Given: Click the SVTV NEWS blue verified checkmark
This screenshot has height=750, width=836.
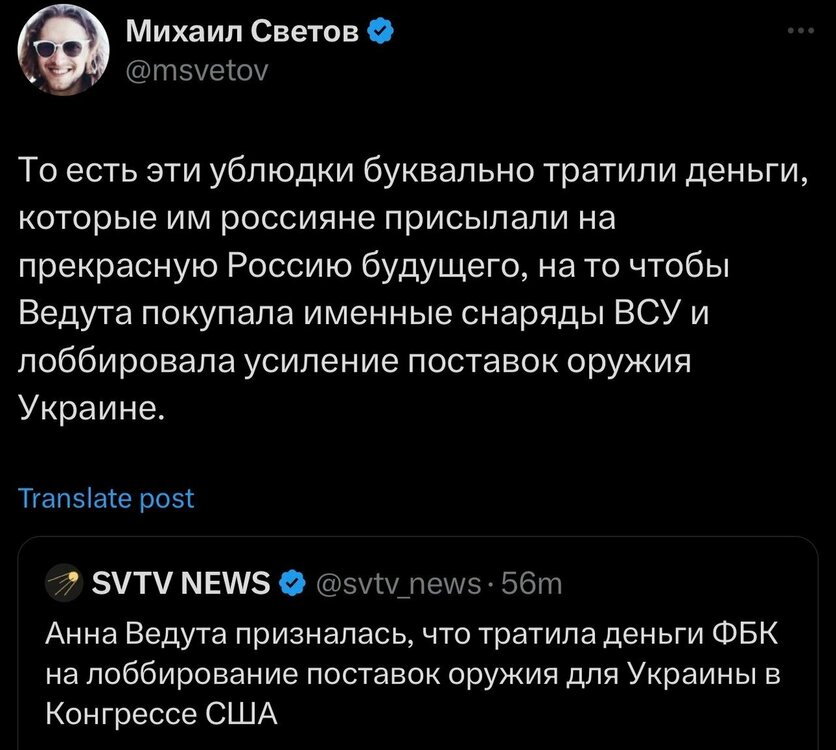Looking at the screenshot, I should (x=290, y=582).
